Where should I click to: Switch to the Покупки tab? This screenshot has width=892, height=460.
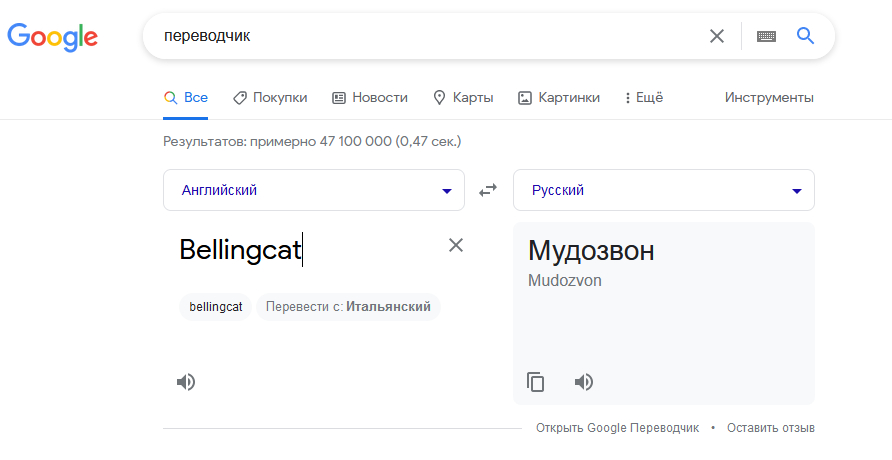tap(270, 98)
